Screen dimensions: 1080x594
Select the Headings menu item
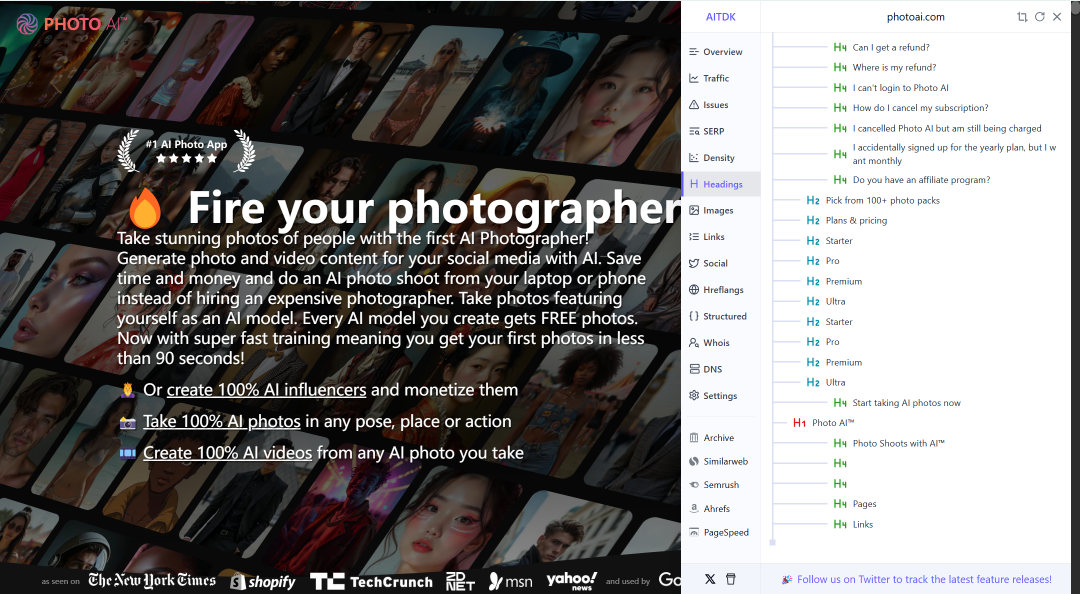click(x=720, y=184)
